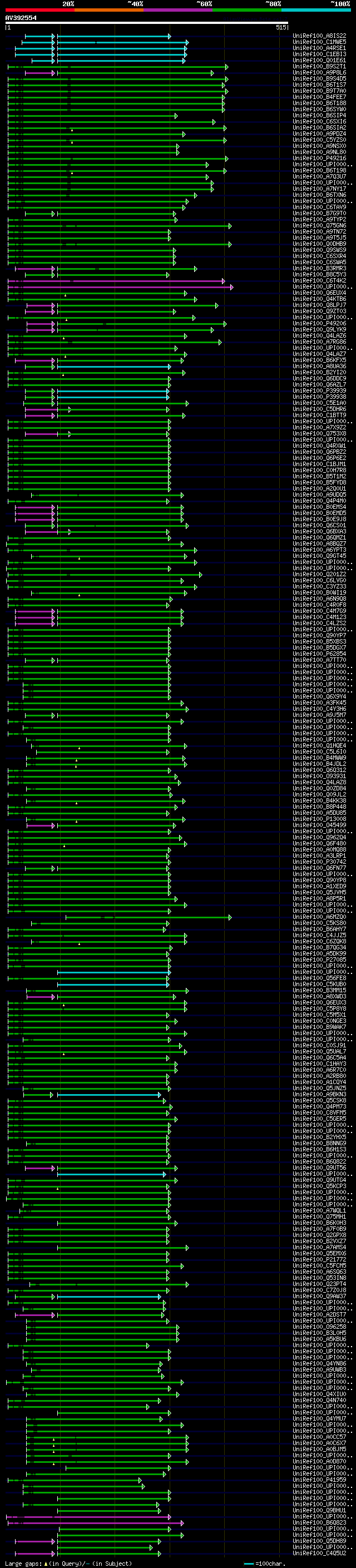Select the UniRef100_B4JDL2 label
356x1568 pixels.
tap(319, 764)
